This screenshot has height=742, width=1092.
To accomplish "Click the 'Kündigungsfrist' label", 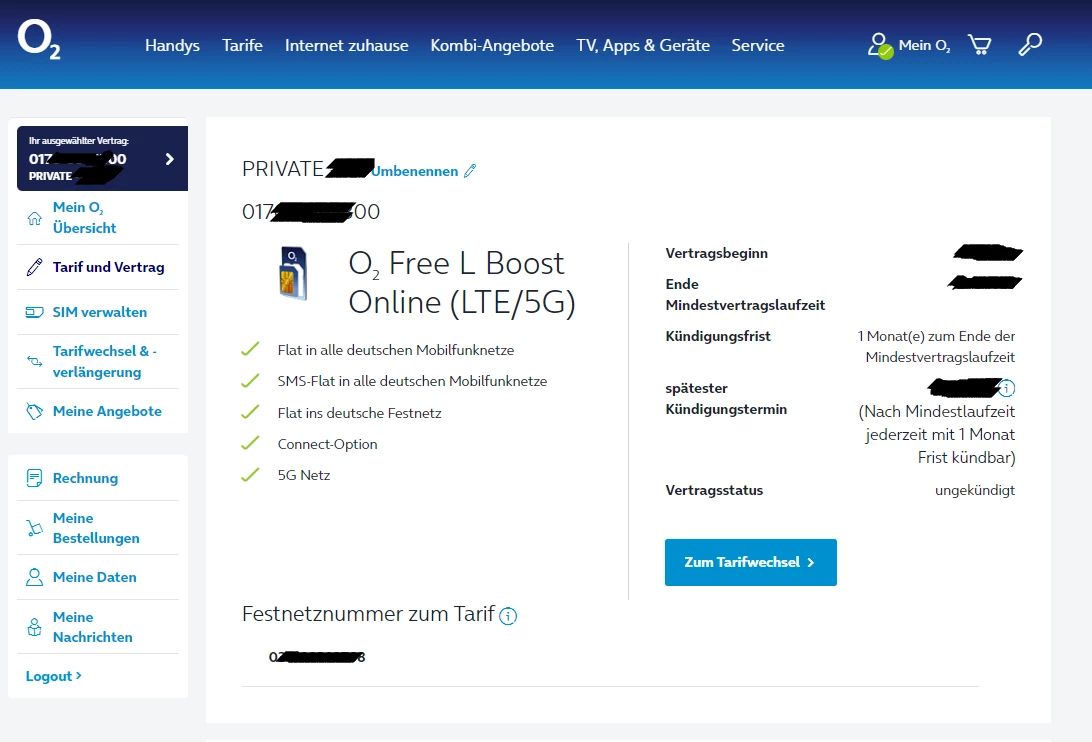I will (718, 336).
